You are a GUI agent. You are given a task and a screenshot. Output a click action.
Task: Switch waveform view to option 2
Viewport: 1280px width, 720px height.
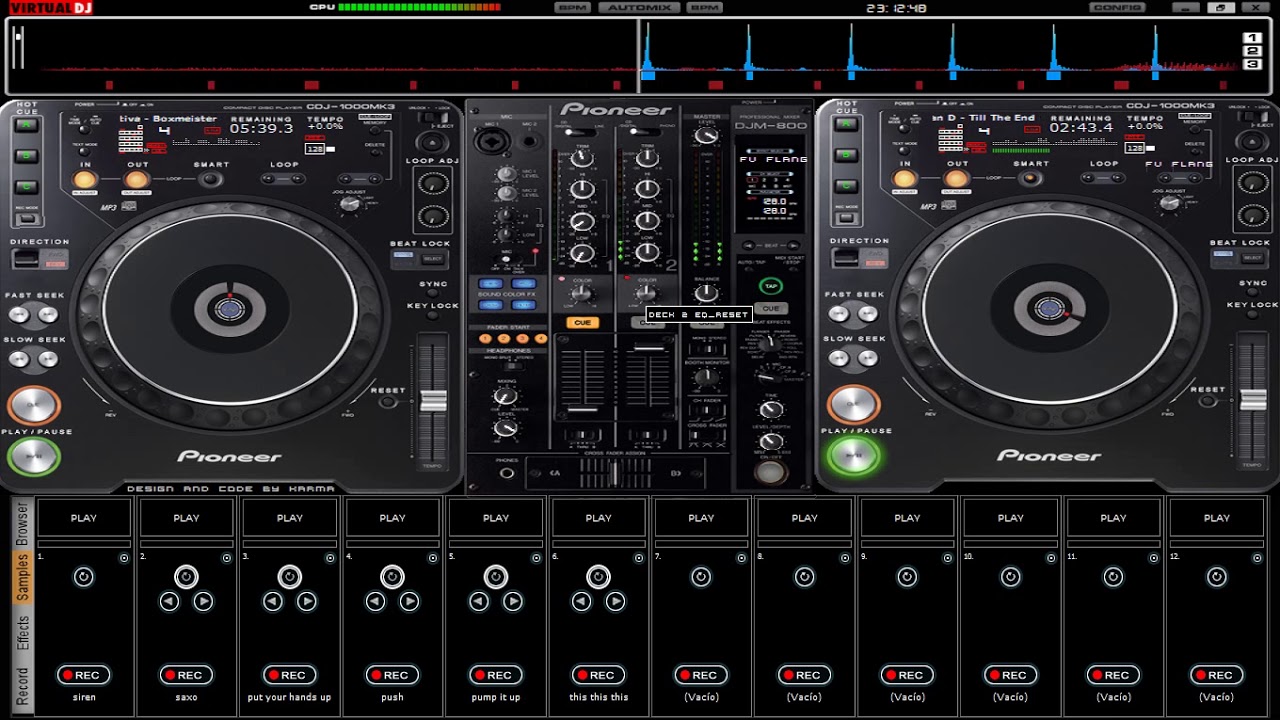1252,51
